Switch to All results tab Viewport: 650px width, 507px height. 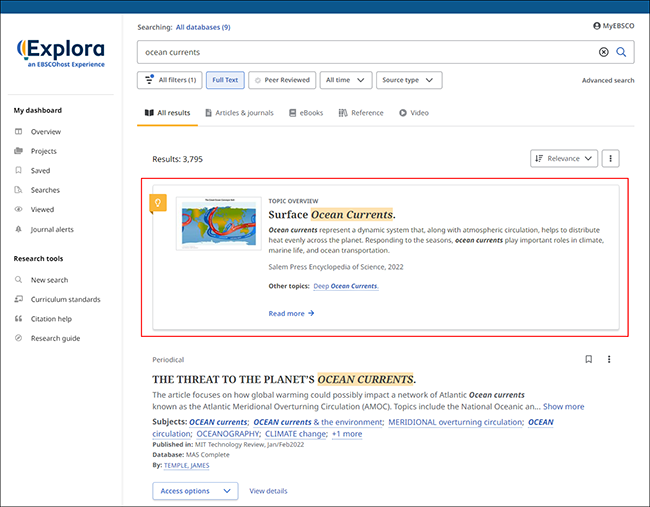[x=167, y=113]
